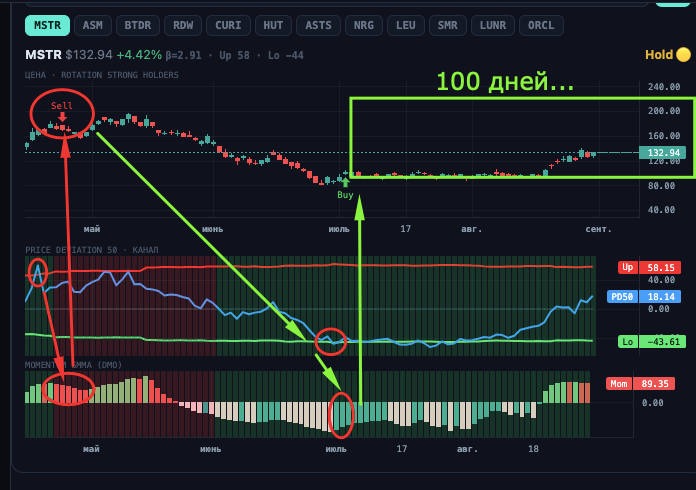Viewport: 696px width, 490px height.
Task: Click the 132.94 current price label
Action: [662, 153]
